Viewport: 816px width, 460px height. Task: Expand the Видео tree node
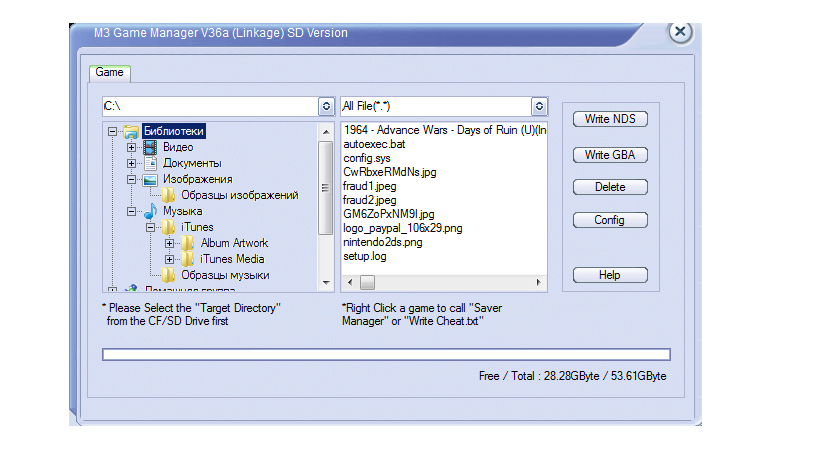pos(131,147)
